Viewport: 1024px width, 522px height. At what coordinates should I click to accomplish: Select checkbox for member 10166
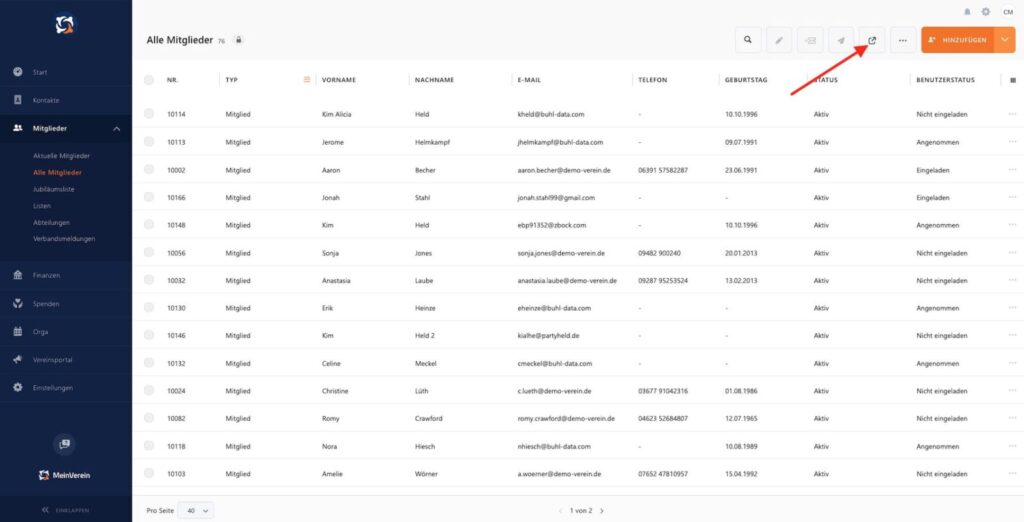pyautogui.click(x=149, y=197)
